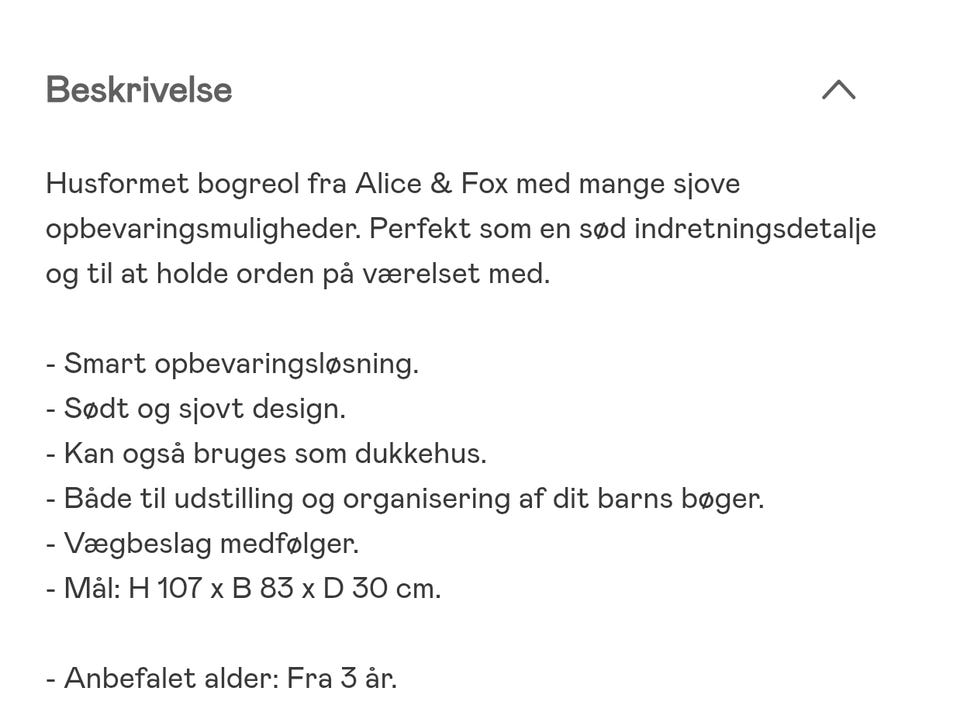This screenshot has width=960, height=705.
Task: Click the 'Vægbeslag medfølger' bullet
Action: (203, 544)
